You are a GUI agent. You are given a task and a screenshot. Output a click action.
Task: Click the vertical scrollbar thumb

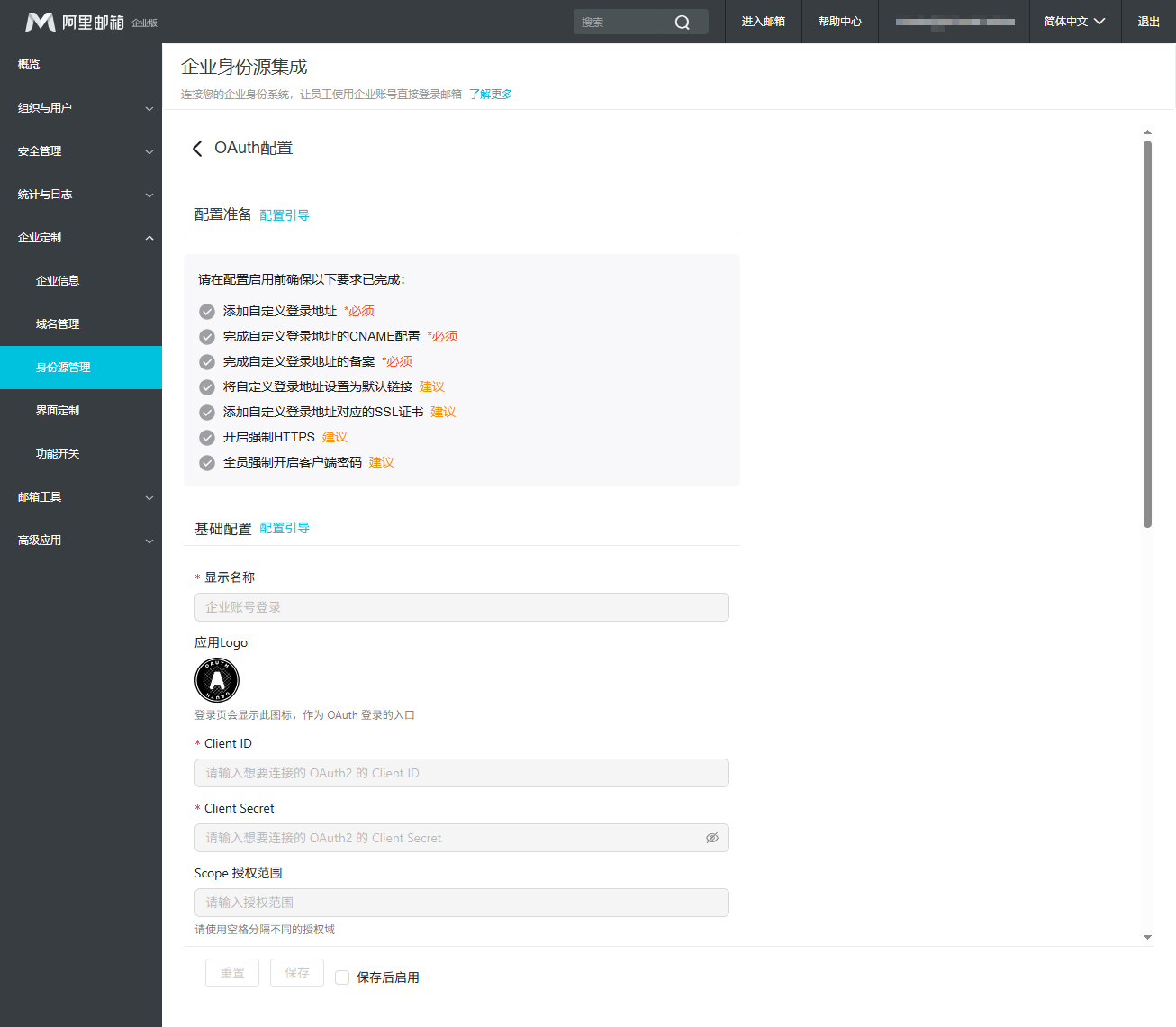coord(1147,333)
